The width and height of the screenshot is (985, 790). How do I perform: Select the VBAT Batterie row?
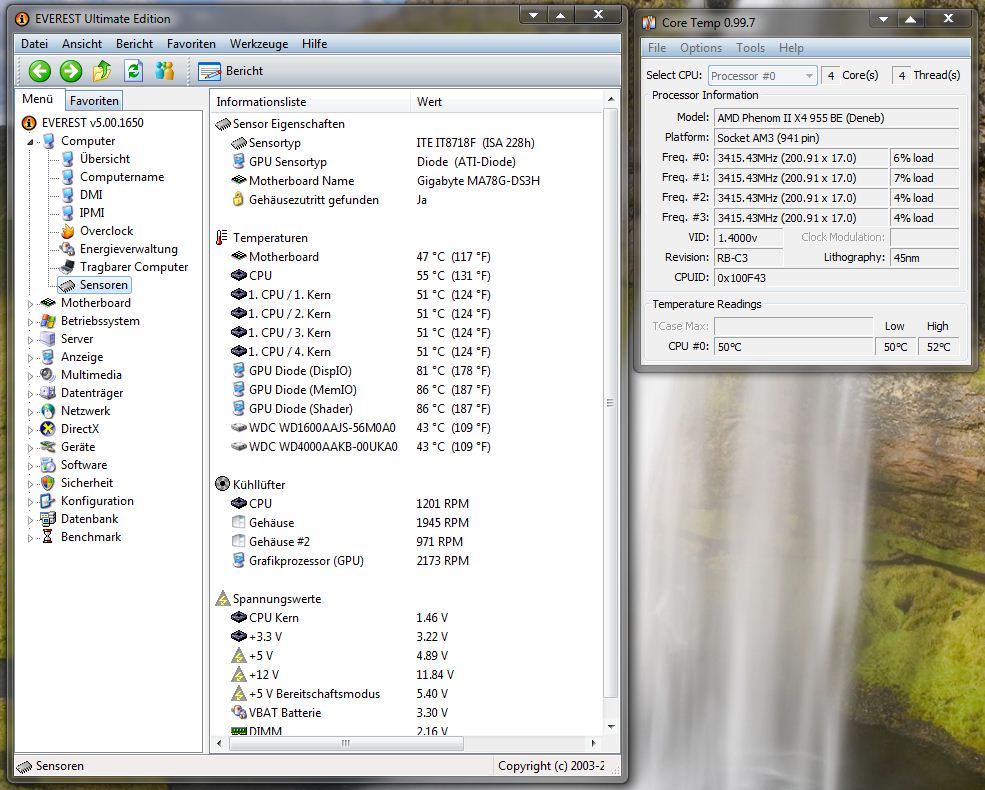339,713
